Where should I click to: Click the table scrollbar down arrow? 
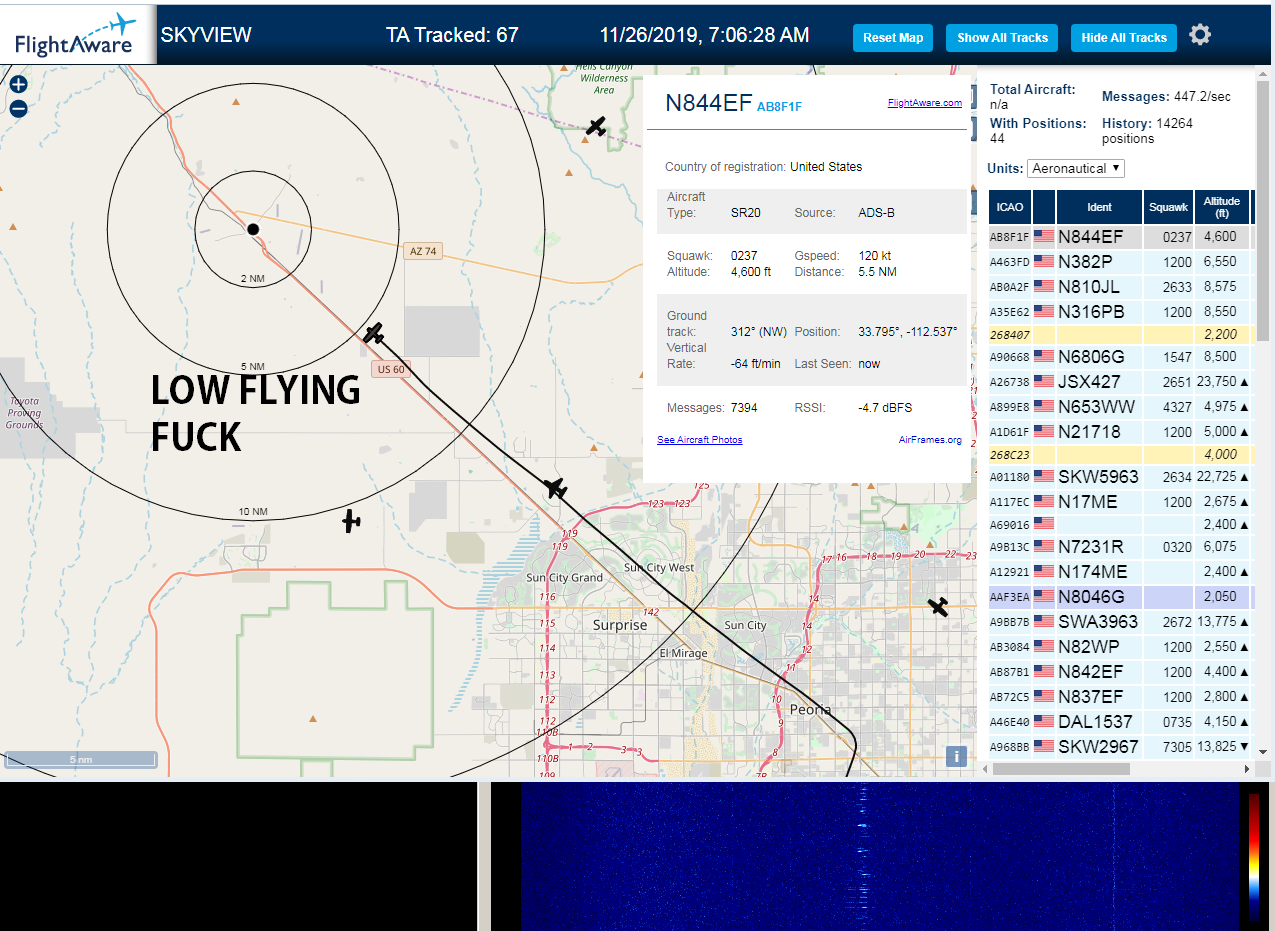(1262, 751)
